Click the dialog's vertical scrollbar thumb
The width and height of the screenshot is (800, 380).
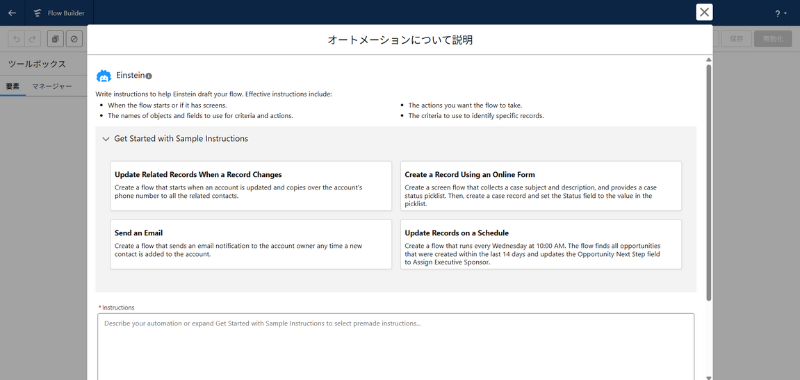pos(708,182)
